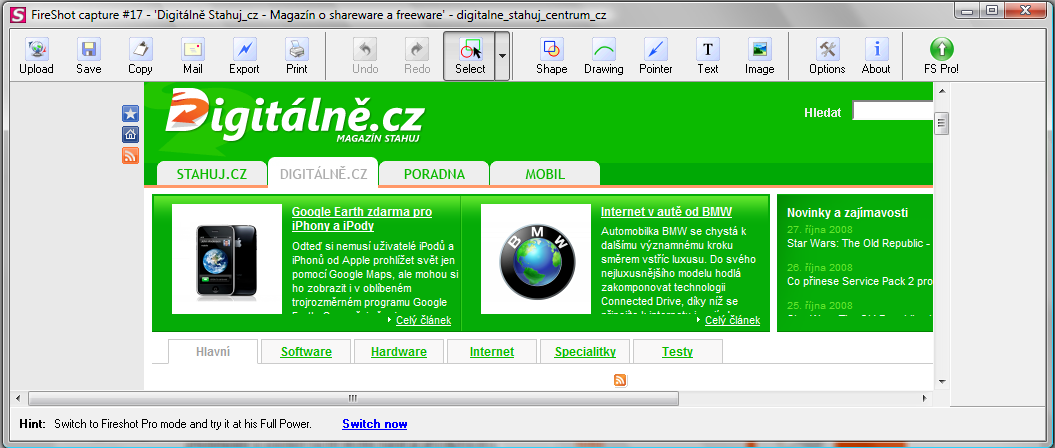The image size is (1055, 448).
Task: Click the orange RSS icon in the page sidebar
Action: [x=131, y=155]
